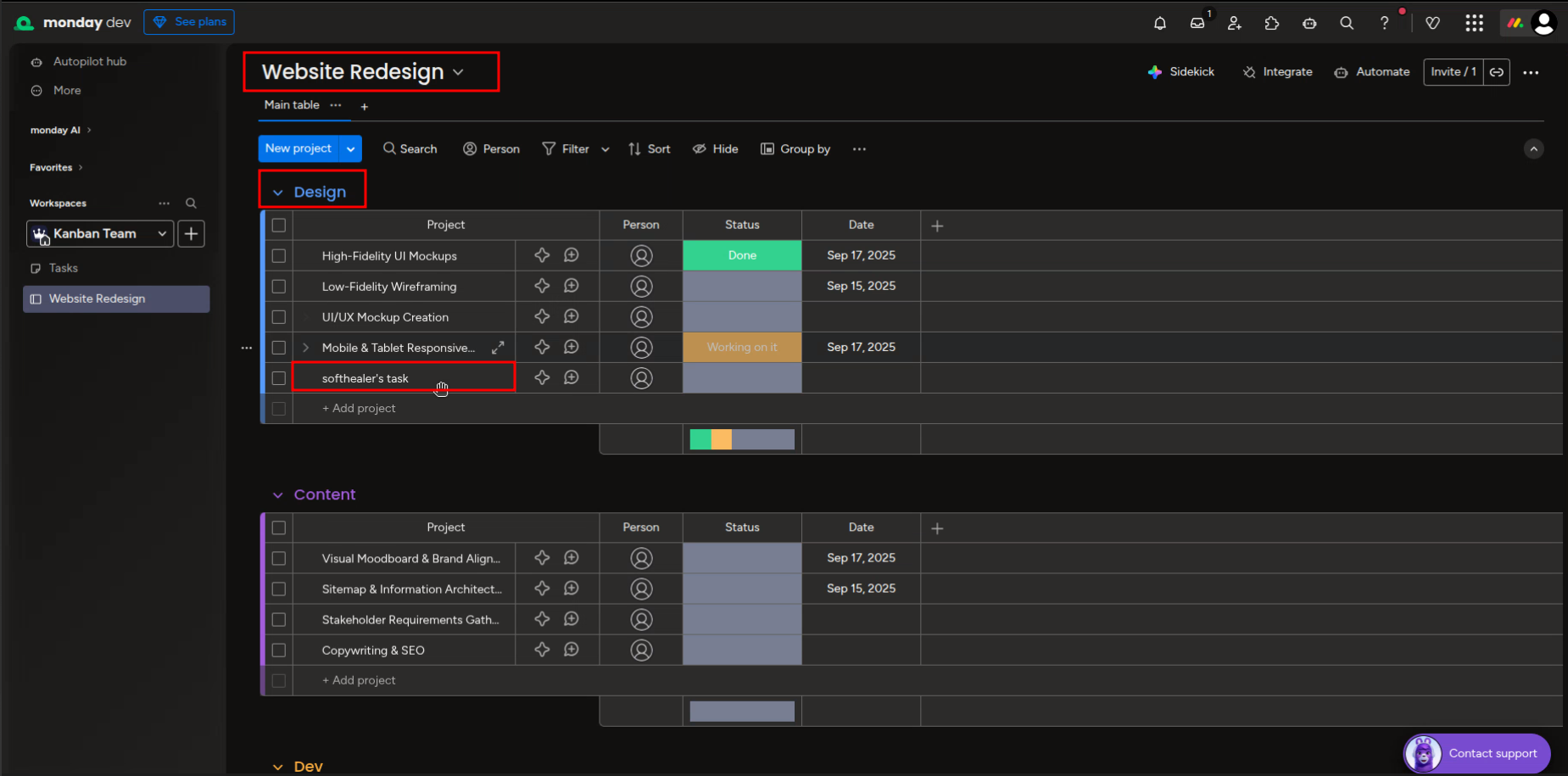This screenshot has width=1568, height=776.
Task: Expand subitems of Mobile & Tablet Responsive
Action: 306,348
